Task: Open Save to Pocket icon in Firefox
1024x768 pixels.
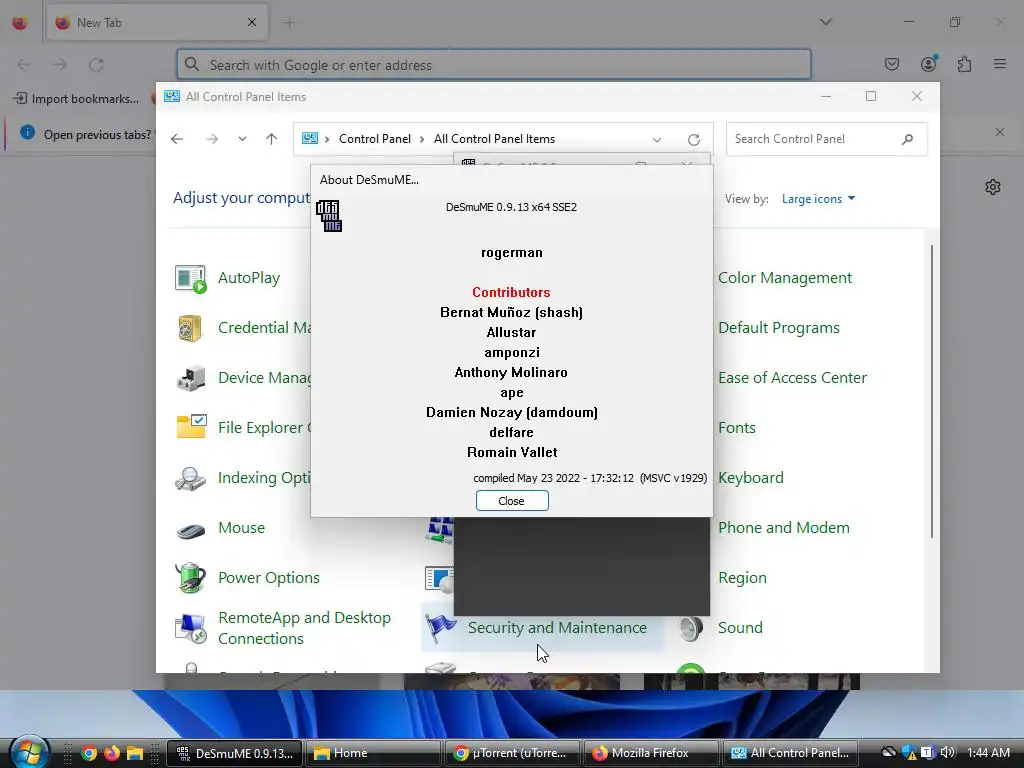Action: (891, 64)
